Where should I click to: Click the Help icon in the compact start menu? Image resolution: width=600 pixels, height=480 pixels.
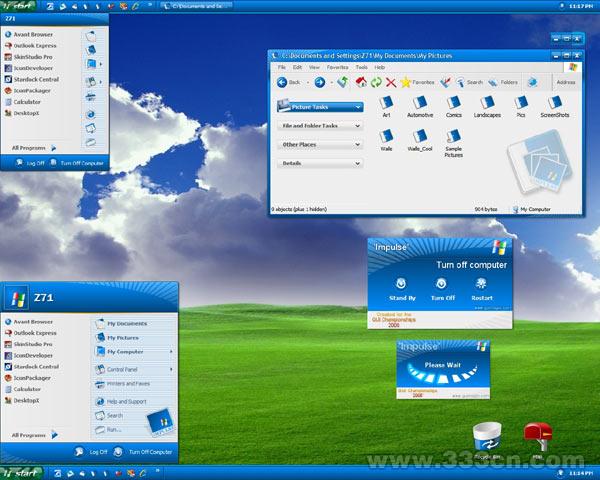(90, 114)
